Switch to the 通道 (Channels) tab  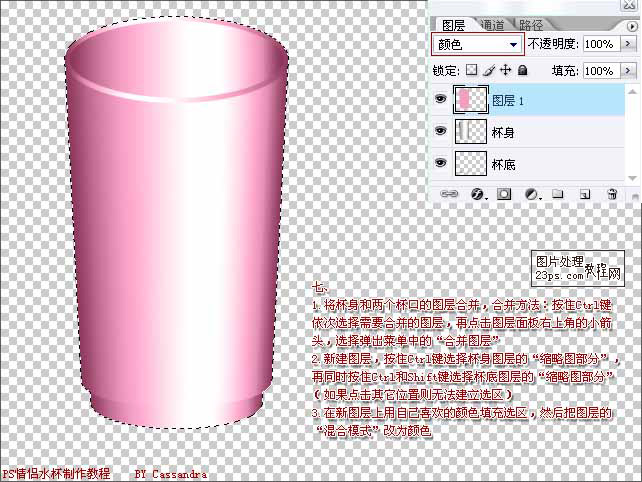(493, 25)
